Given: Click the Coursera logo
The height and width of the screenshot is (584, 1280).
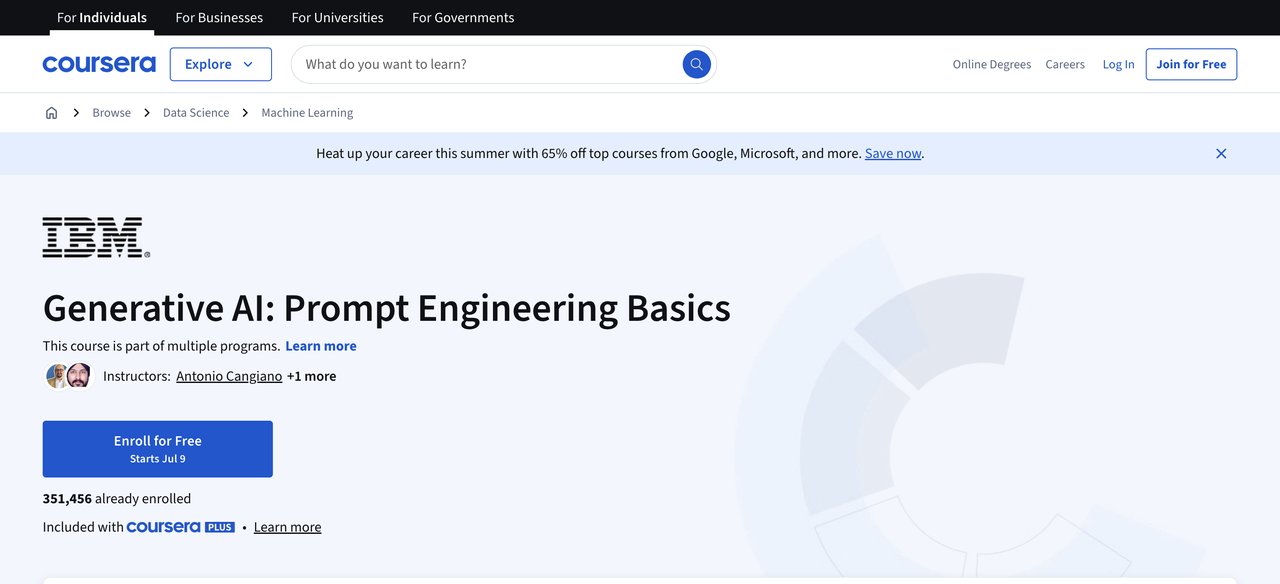Looking at the screenshot, I should (98, 63).
